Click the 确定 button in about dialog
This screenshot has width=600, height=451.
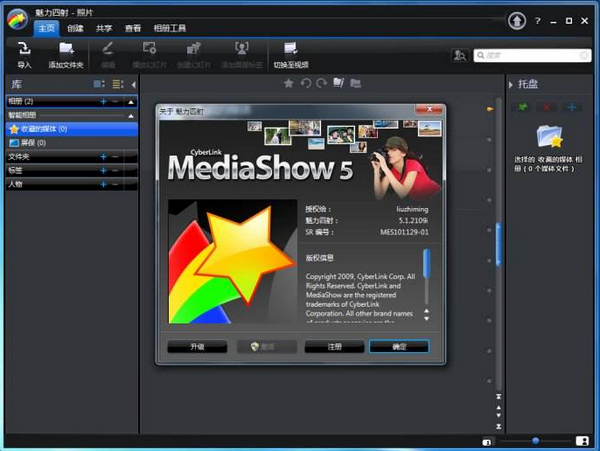click(399, 347)
